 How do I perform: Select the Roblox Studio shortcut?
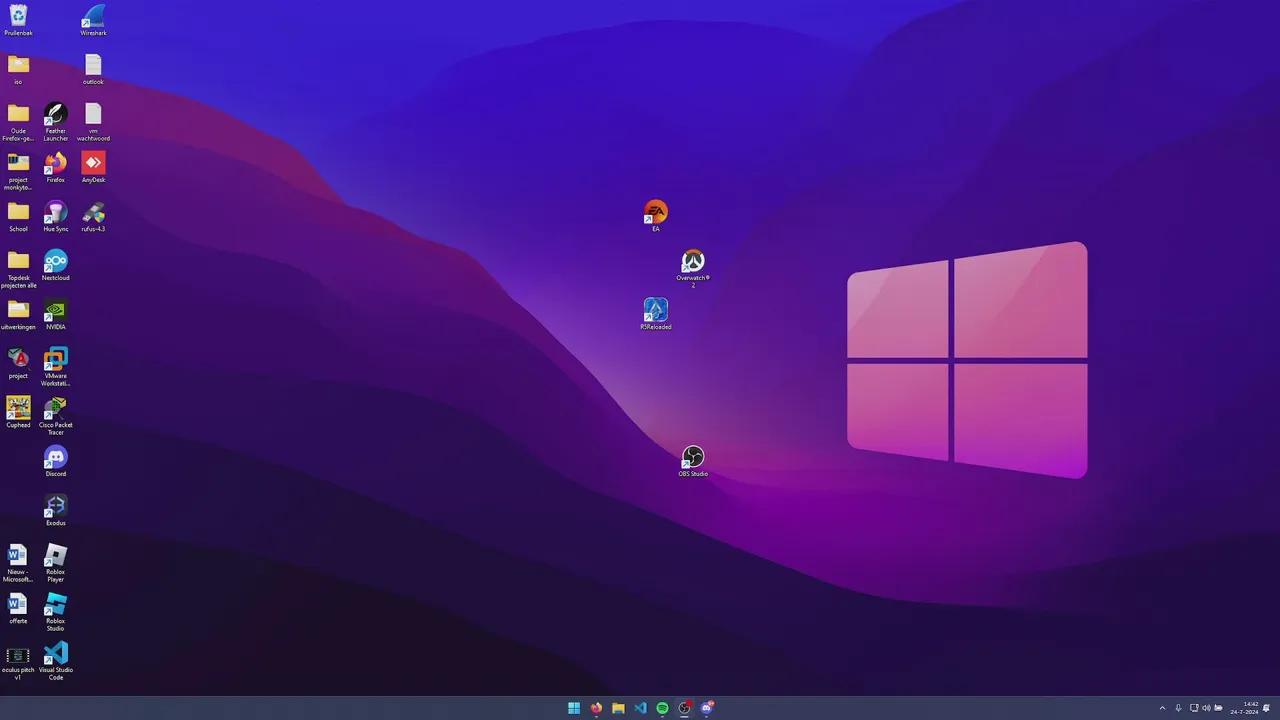[56, 612]
